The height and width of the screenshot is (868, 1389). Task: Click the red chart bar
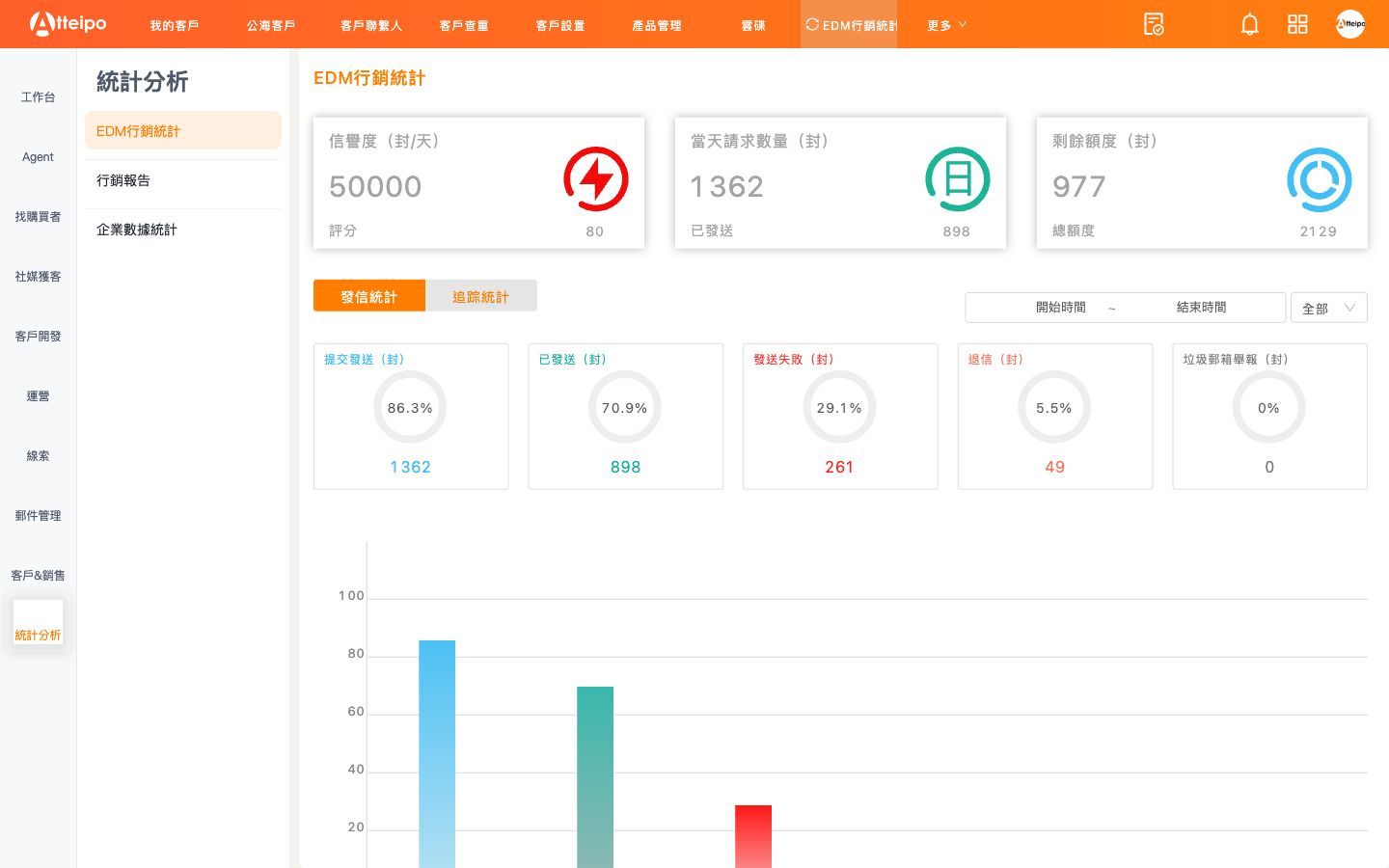point(753,836)
